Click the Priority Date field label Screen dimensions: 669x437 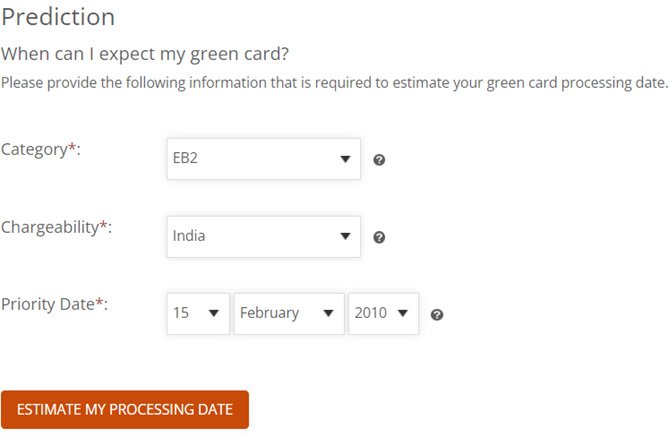(54, 304)
